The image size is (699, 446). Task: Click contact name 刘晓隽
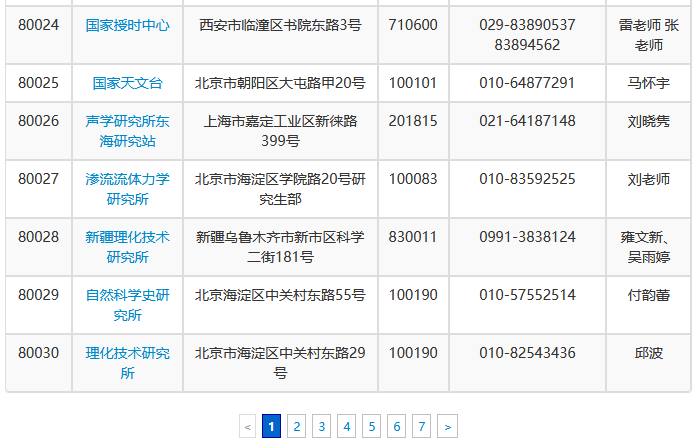pos(649,121)
